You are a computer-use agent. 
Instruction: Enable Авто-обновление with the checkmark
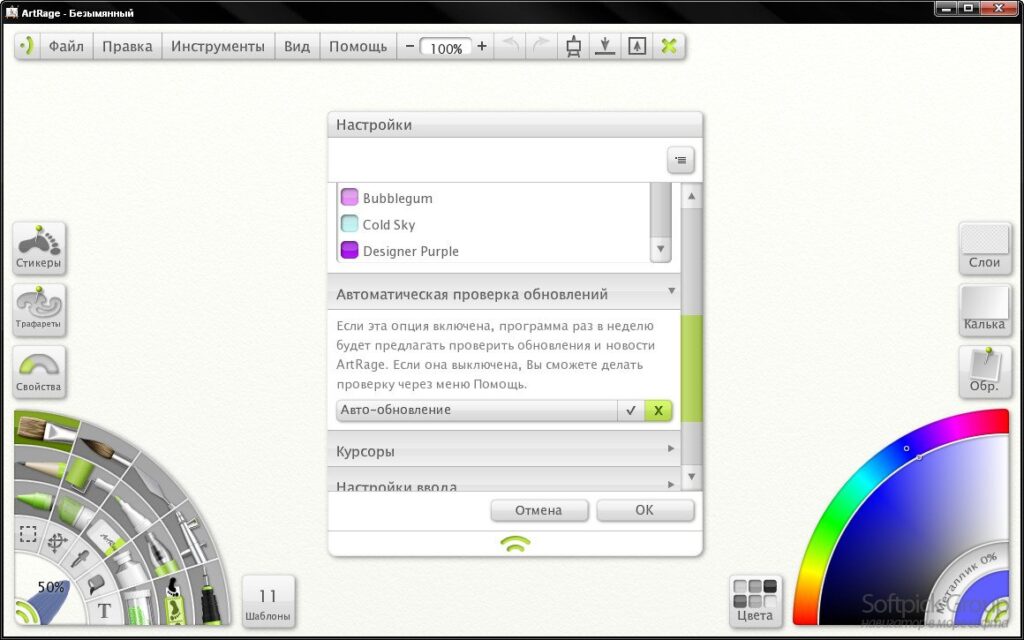point(631,410)
